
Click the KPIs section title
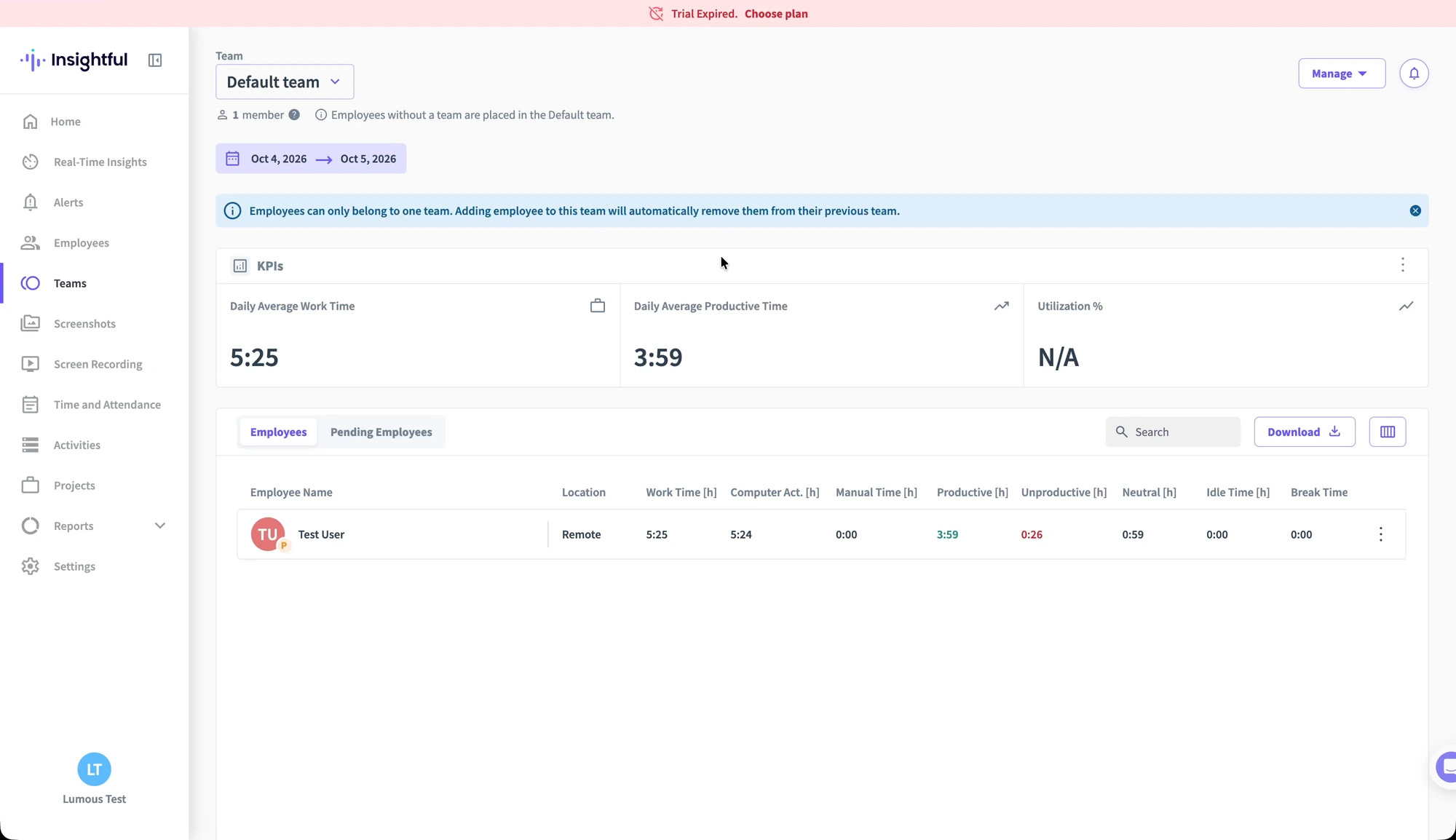[270, 266]
